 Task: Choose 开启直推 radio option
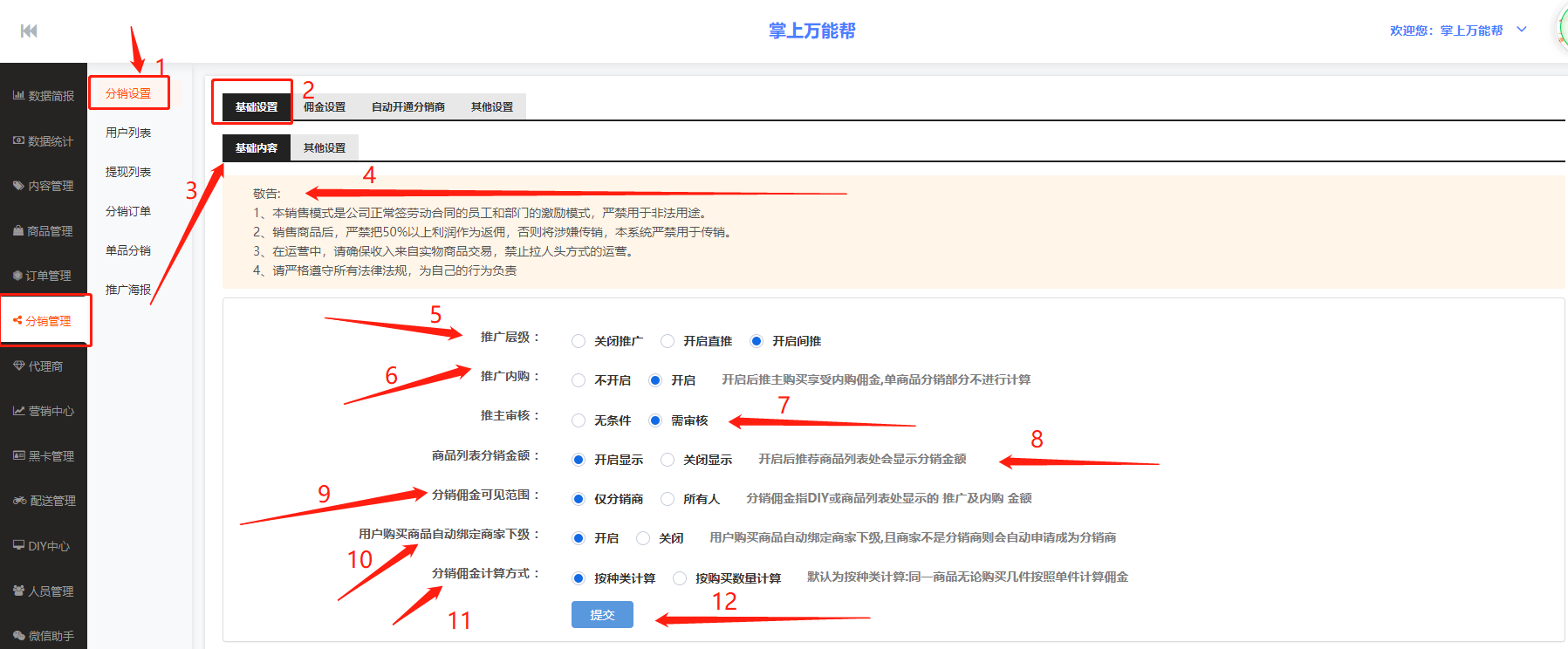(668, 341)
